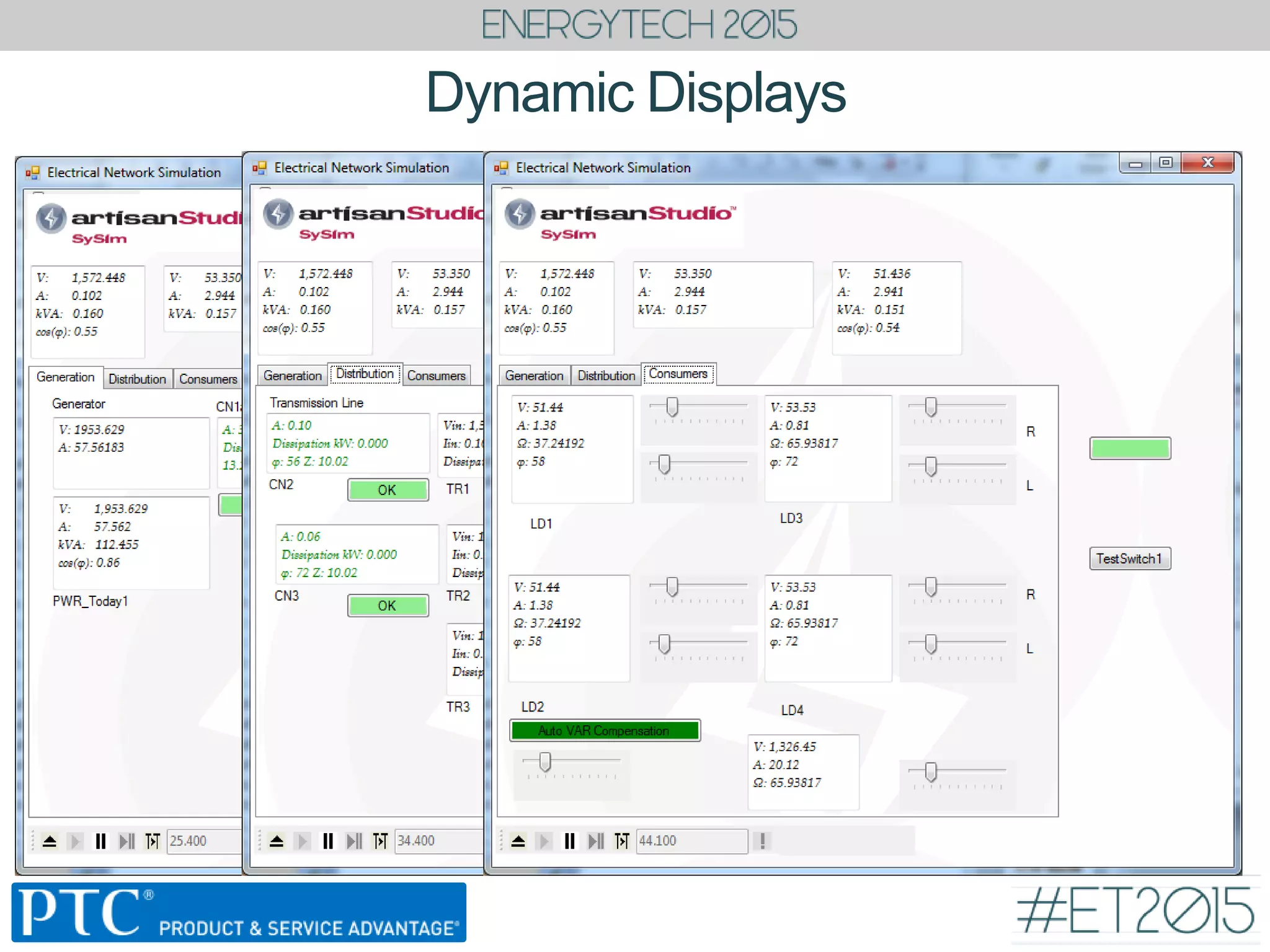Click the green indicator button above TestSwitch1

[1130, 448]
